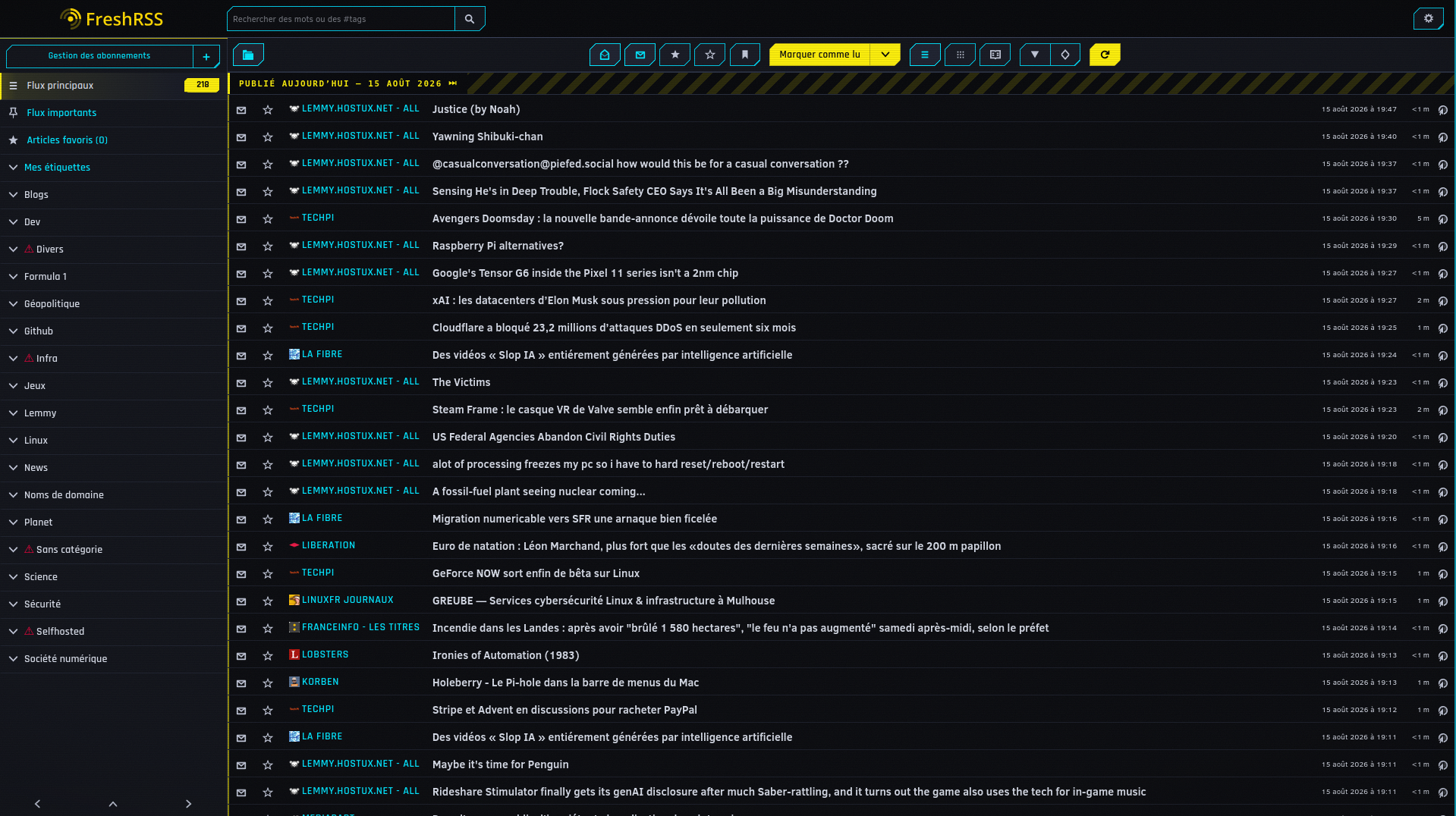1456x816 pixels.
Task: Focus the search field for words or tags
Action: (341, 19)
